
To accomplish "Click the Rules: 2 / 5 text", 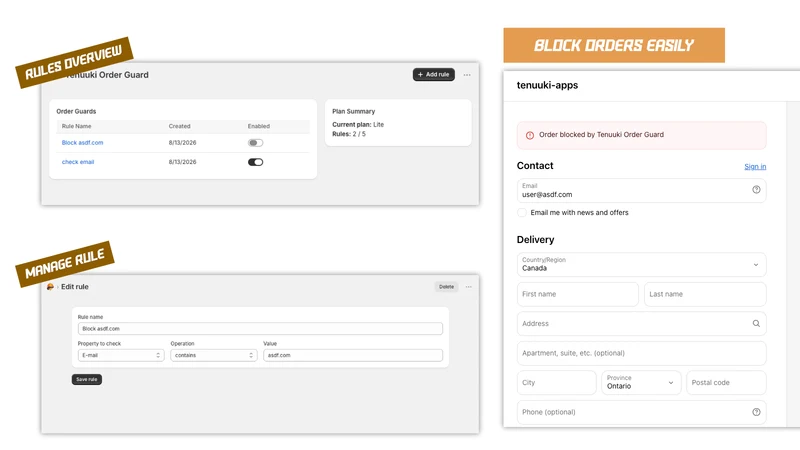I will 349,134.
